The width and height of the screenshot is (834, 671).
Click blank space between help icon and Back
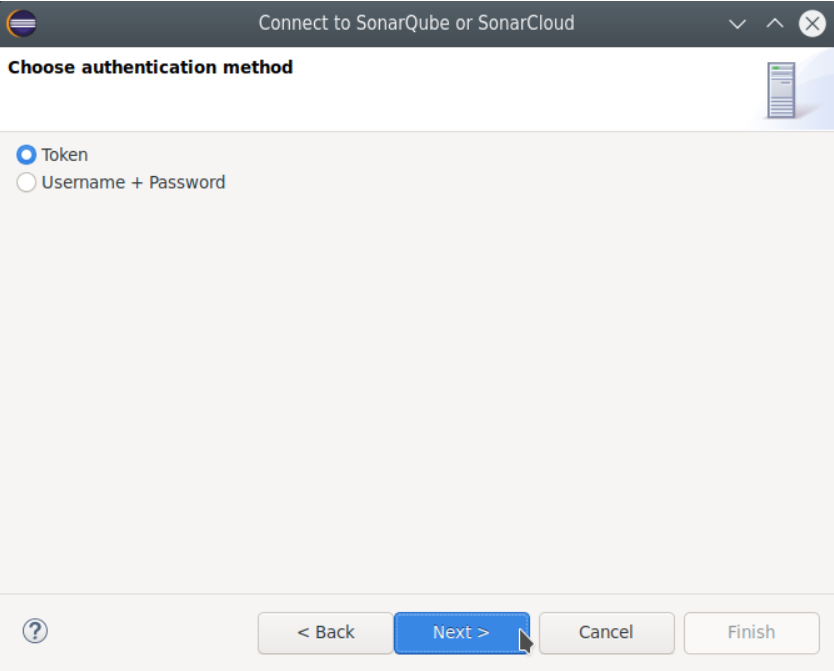coord(150,632)
